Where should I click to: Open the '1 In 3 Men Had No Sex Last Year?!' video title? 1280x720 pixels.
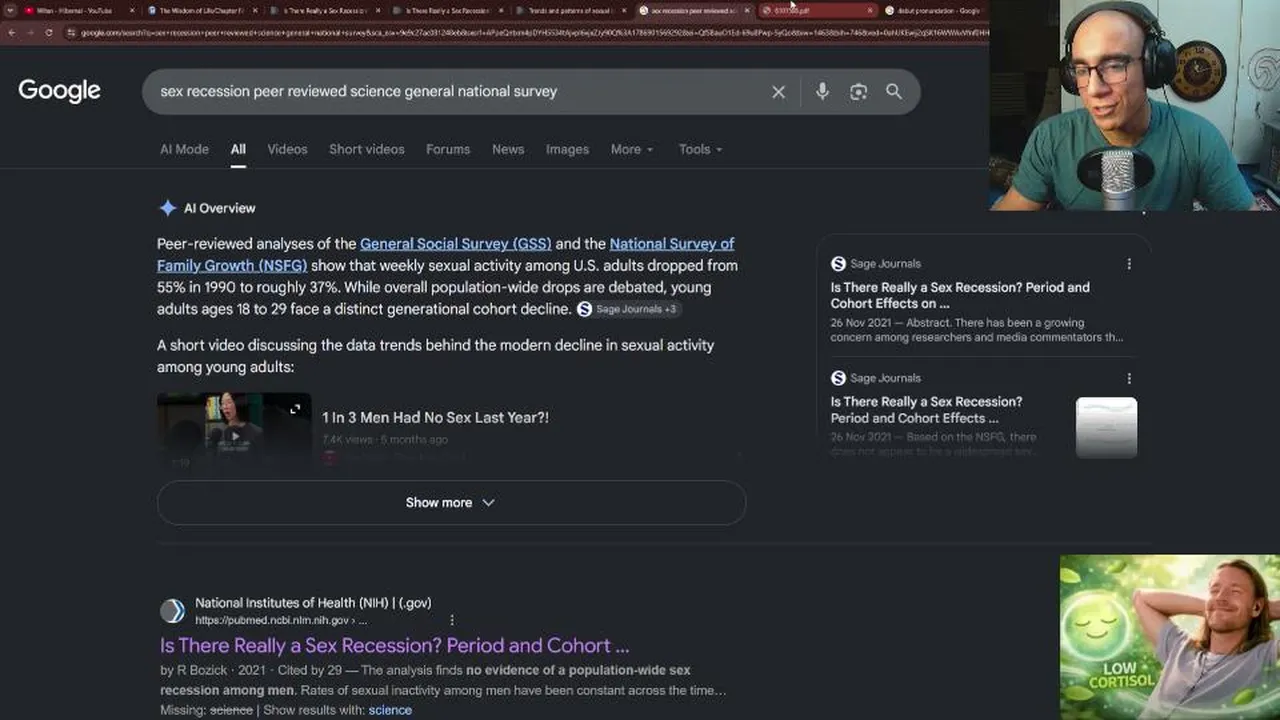(x=435, y=418)
